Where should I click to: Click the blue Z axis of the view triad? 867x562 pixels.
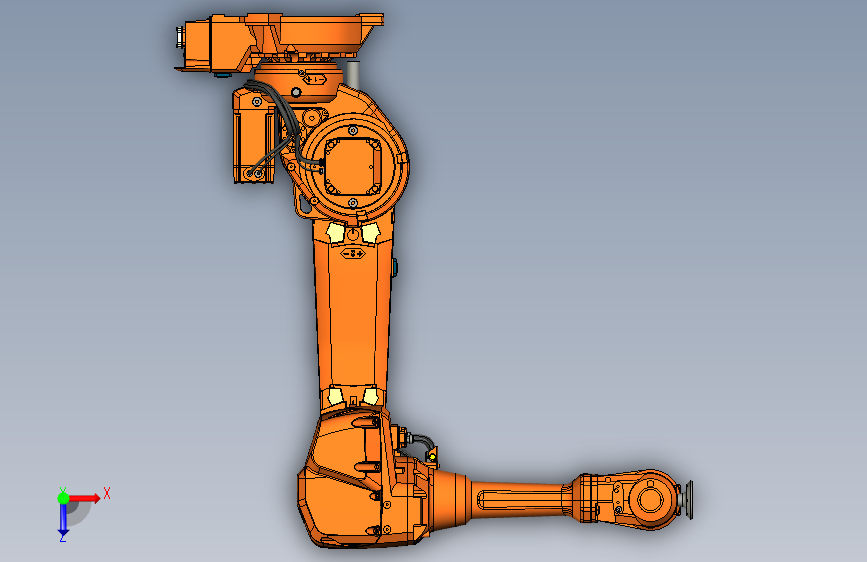[63, 520]
